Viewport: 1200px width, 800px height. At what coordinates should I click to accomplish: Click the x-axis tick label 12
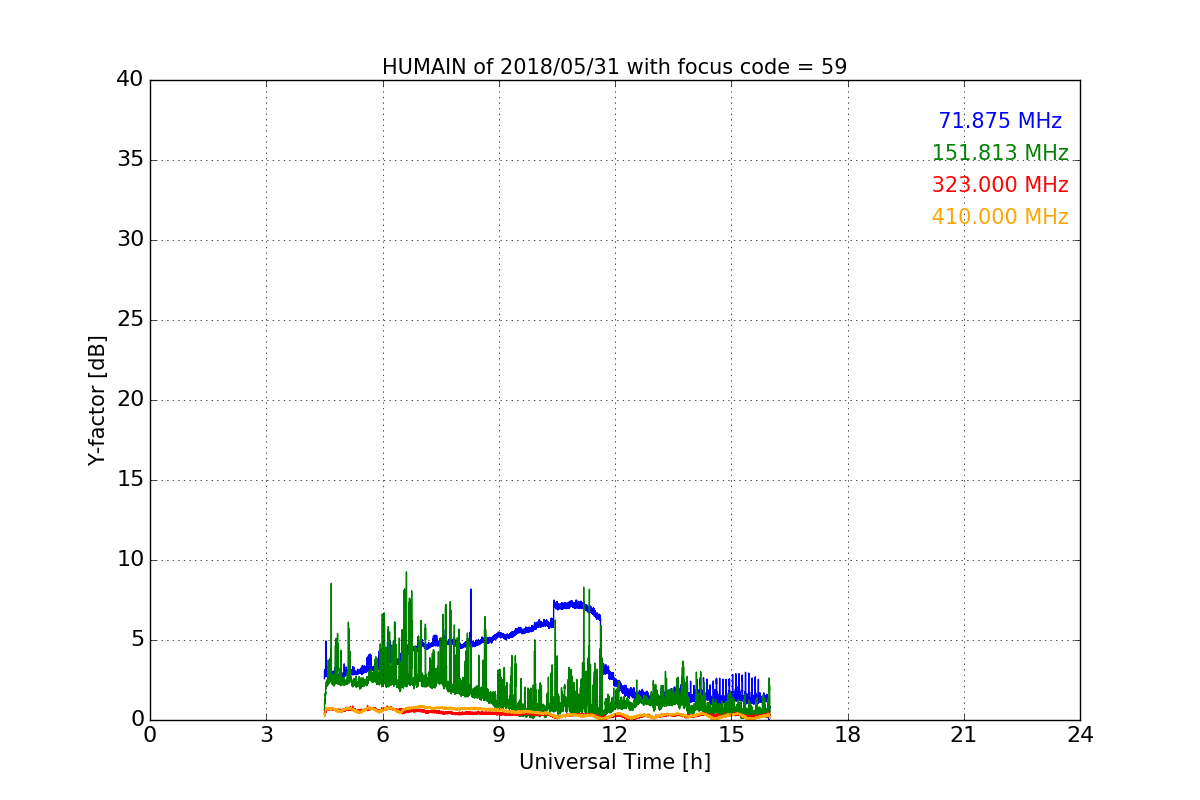tap(615, 735)
